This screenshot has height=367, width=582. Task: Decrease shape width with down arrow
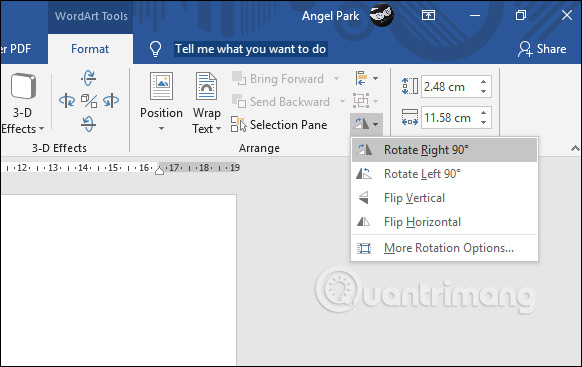click(x=483, y=122)
